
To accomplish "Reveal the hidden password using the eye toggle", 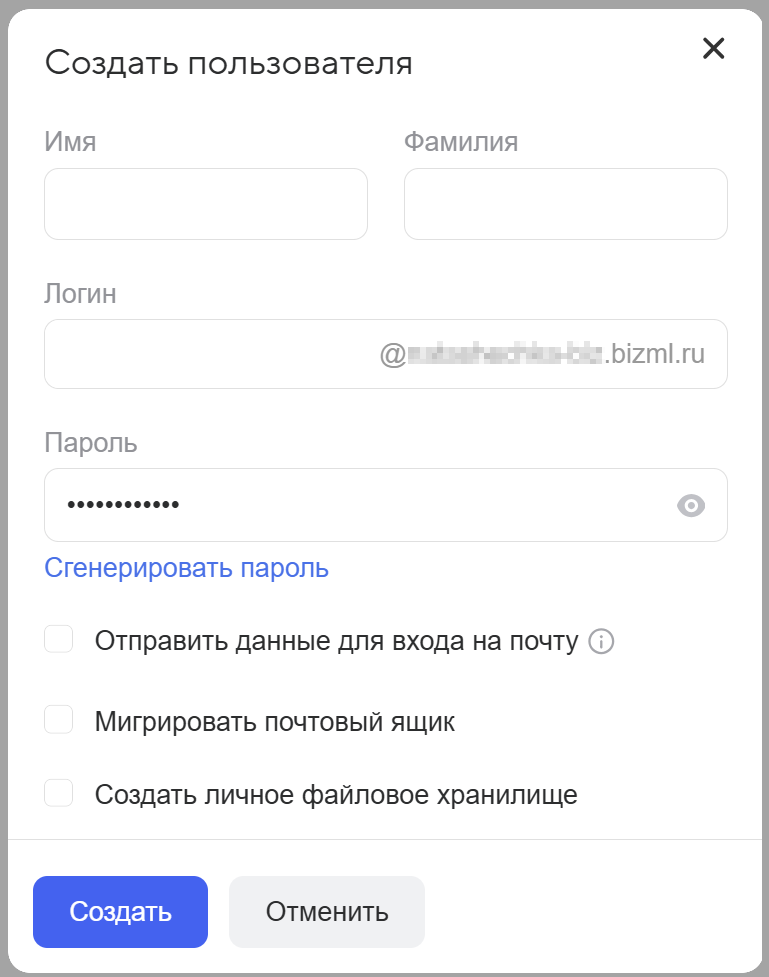I will coord(691,505).
